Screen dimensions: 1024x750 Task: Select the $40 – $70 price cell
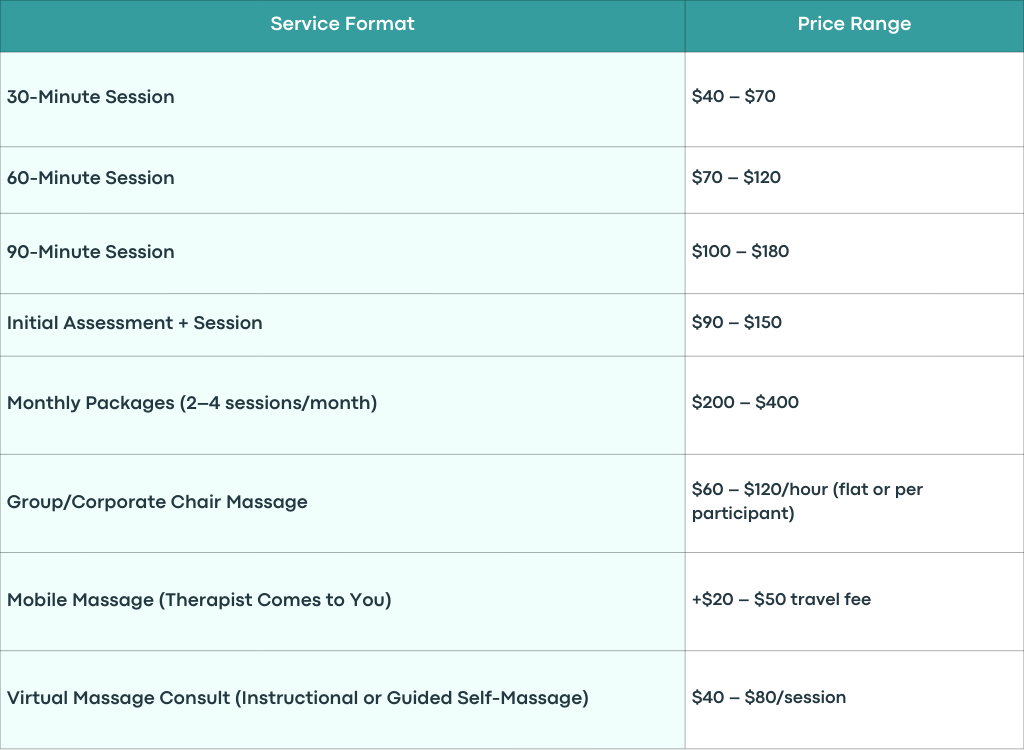(x=854, y=99)
